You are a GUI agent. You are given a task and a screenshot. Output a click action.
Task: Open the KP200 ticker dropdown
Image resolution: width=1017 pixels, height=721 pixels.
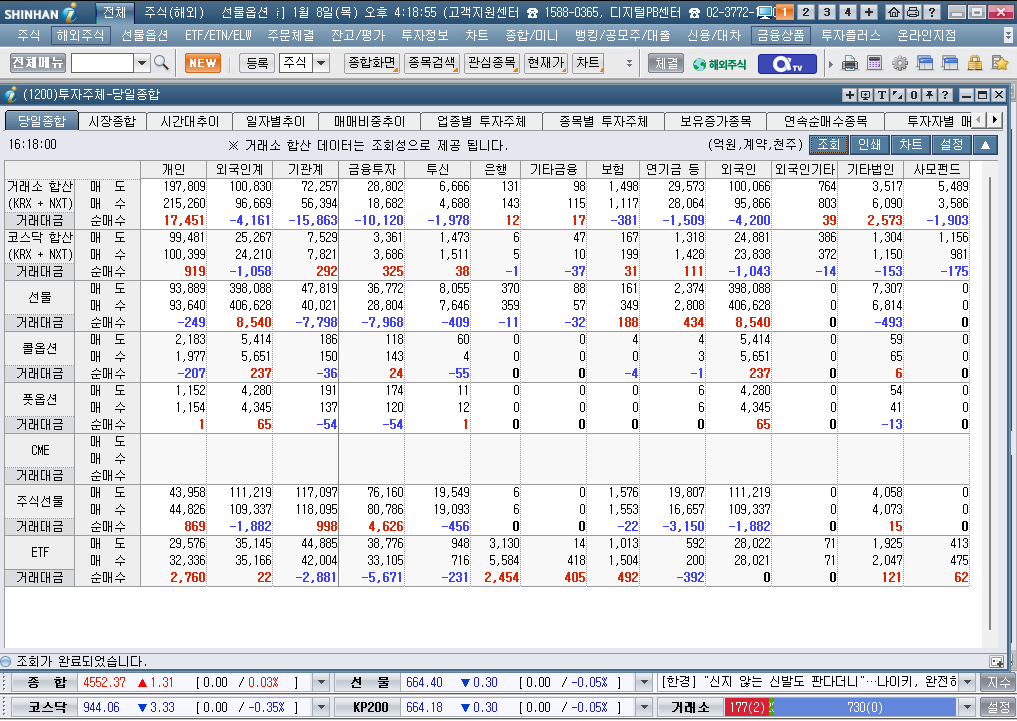click(x=643, y=707)
